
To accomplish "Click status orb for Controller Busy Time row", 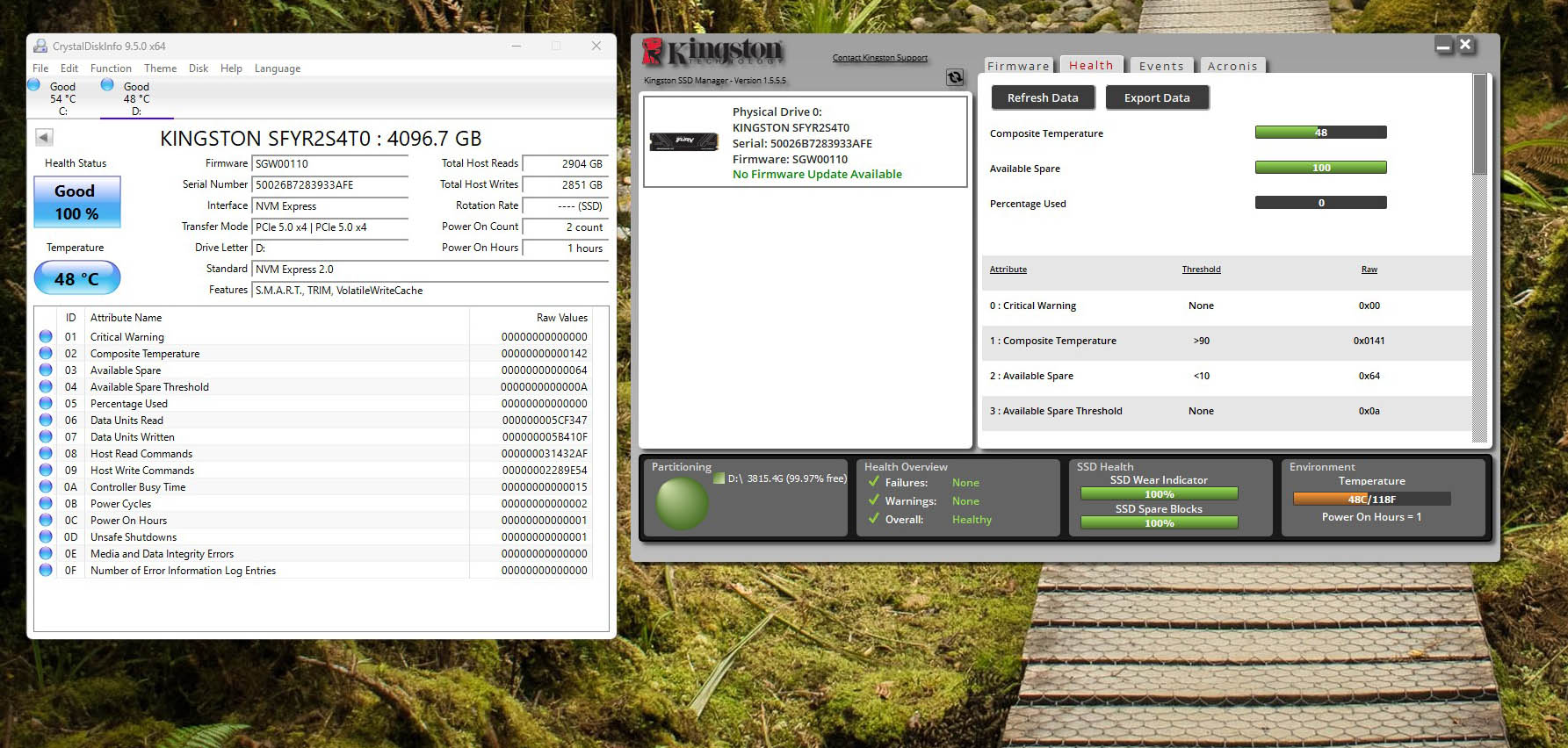I will [46, 486].
